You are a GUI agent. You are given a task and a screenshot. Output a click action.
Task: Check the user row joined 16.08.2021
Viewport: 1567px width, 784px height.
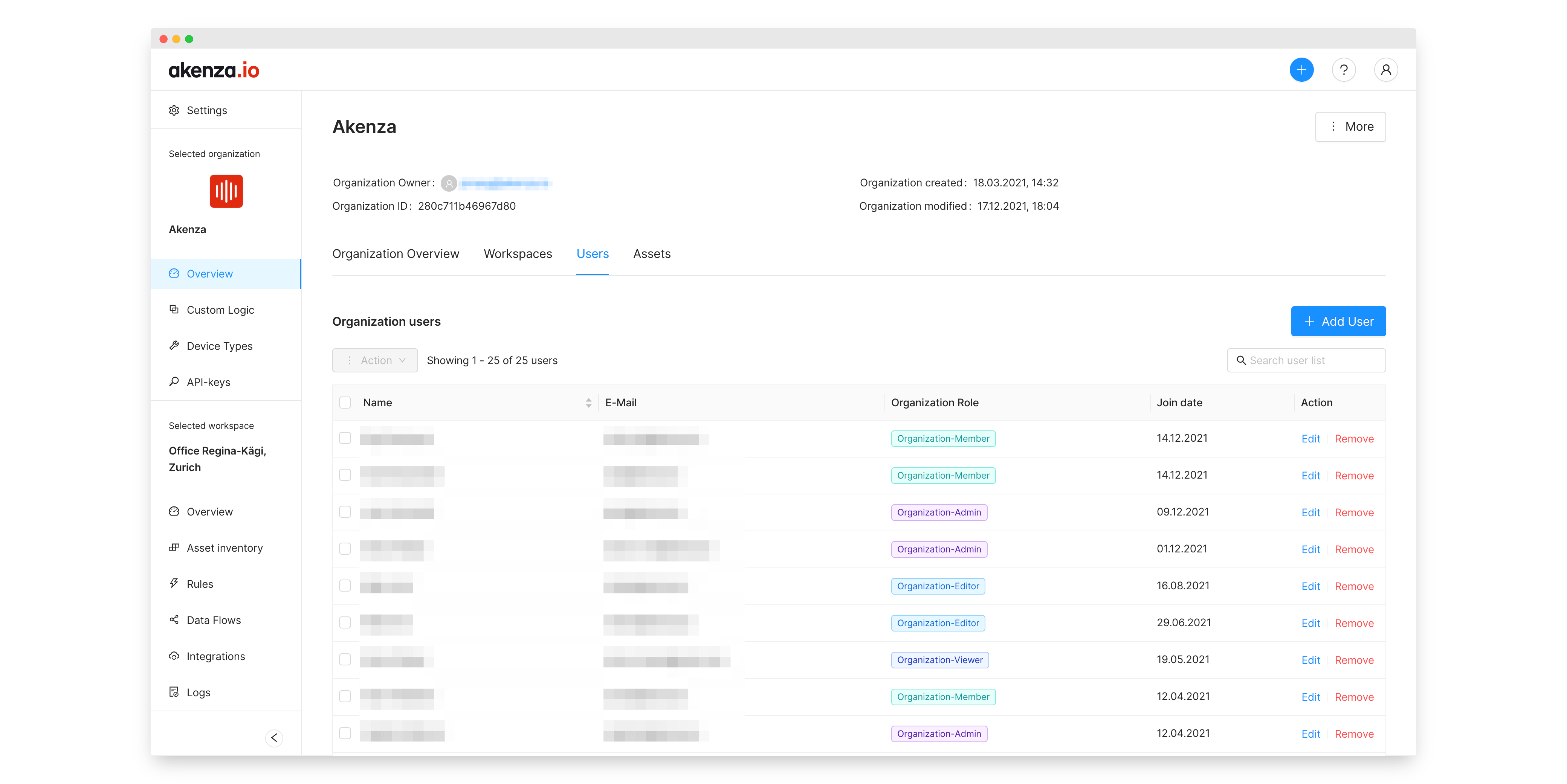click(x=345, y=586)
